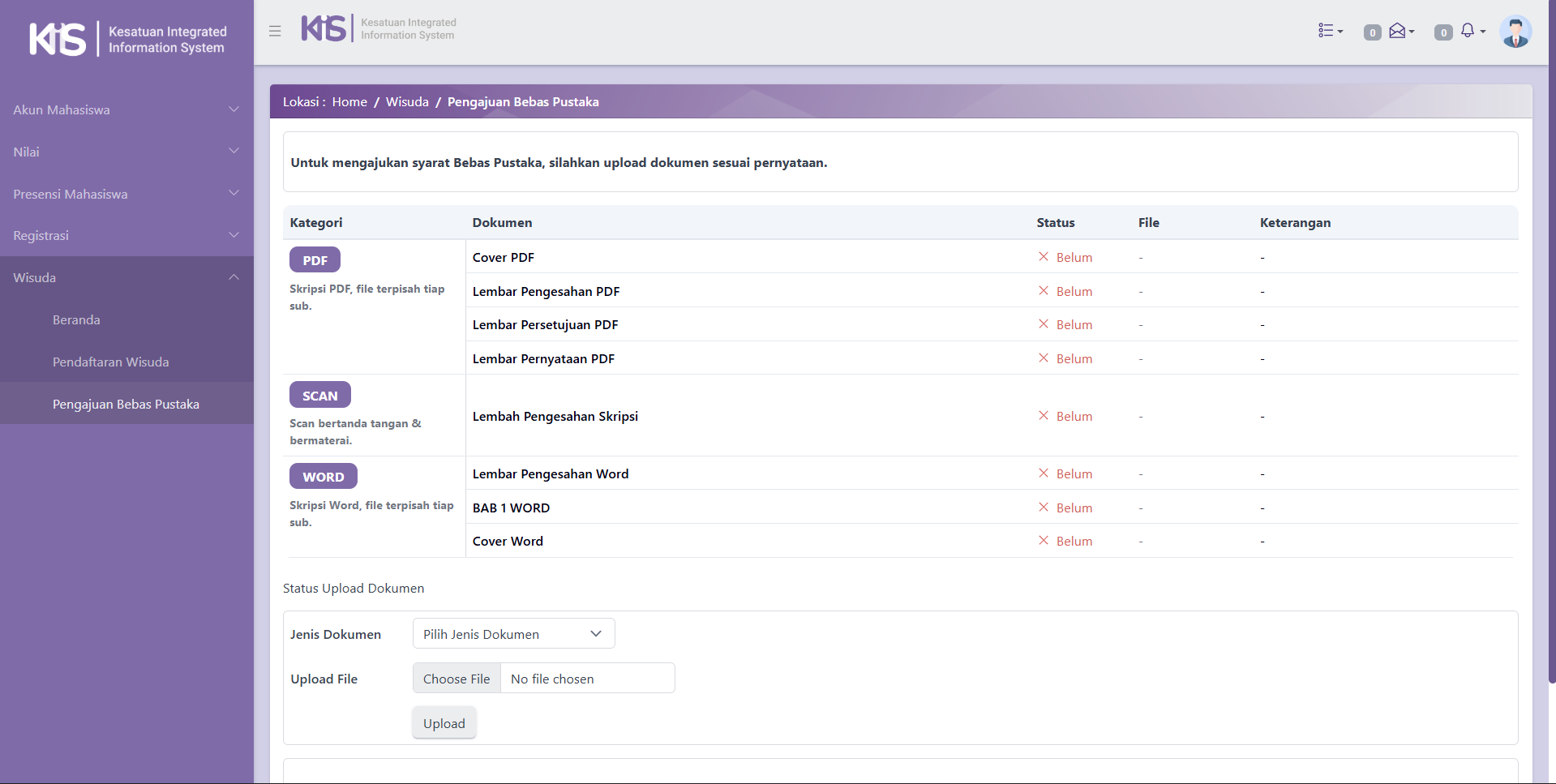
Task: Click the hamburger menu icon
Action: point(275,31)
